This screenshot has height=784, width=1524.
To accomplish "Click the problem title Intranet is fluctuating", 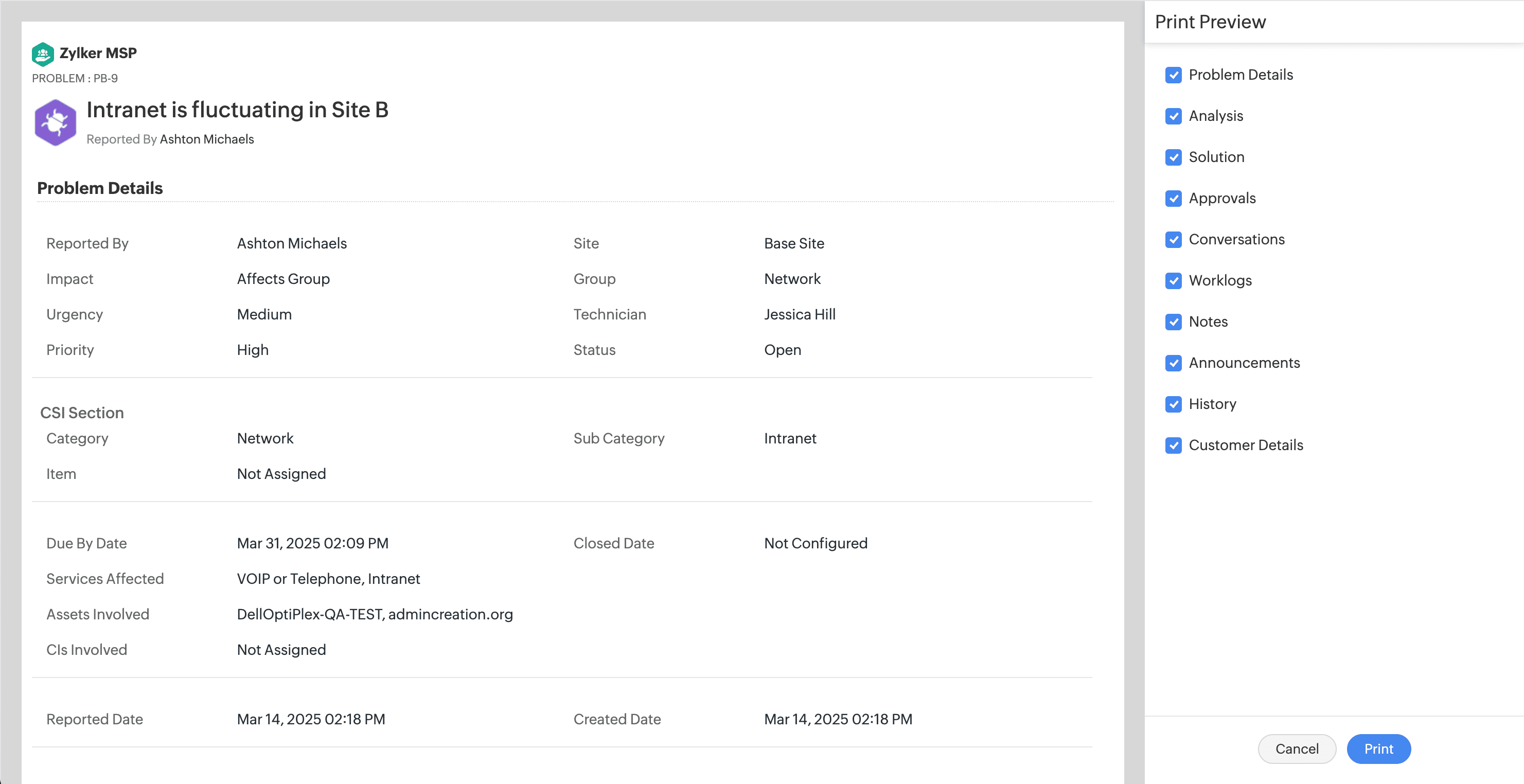I will point(237,110).
